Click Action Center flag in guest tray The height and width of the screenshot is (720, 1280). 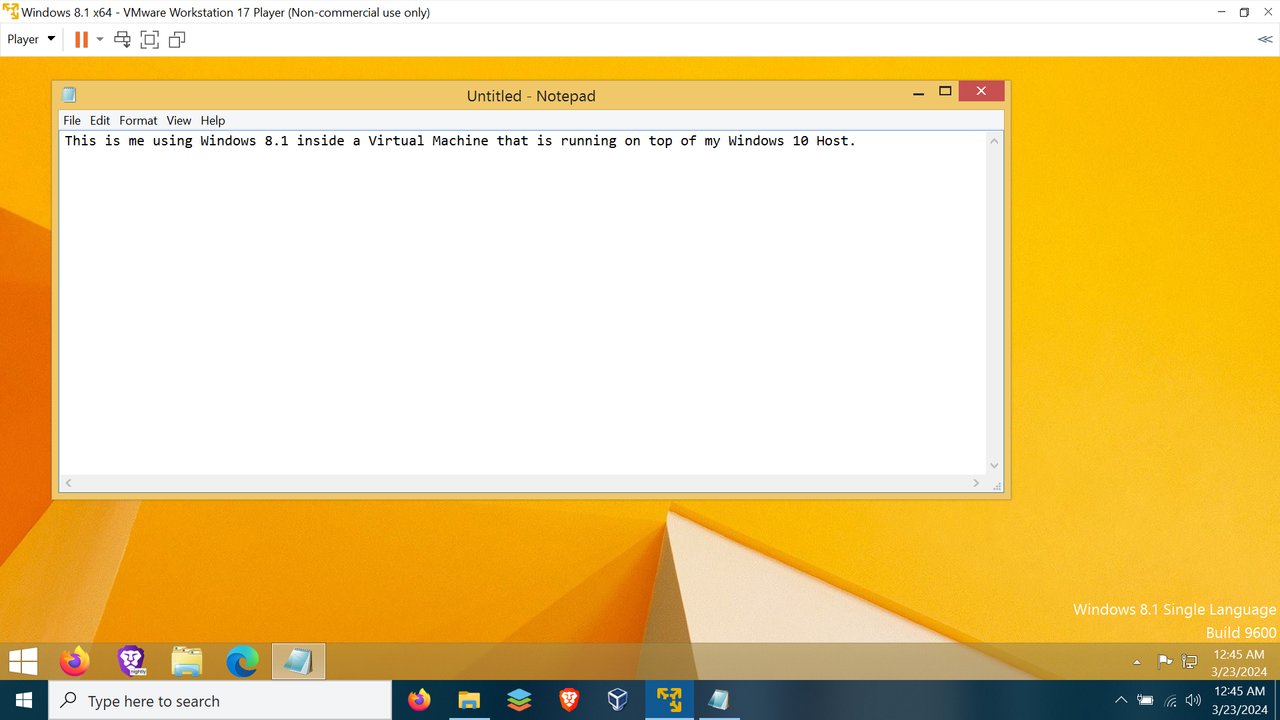pos(1165,662)
